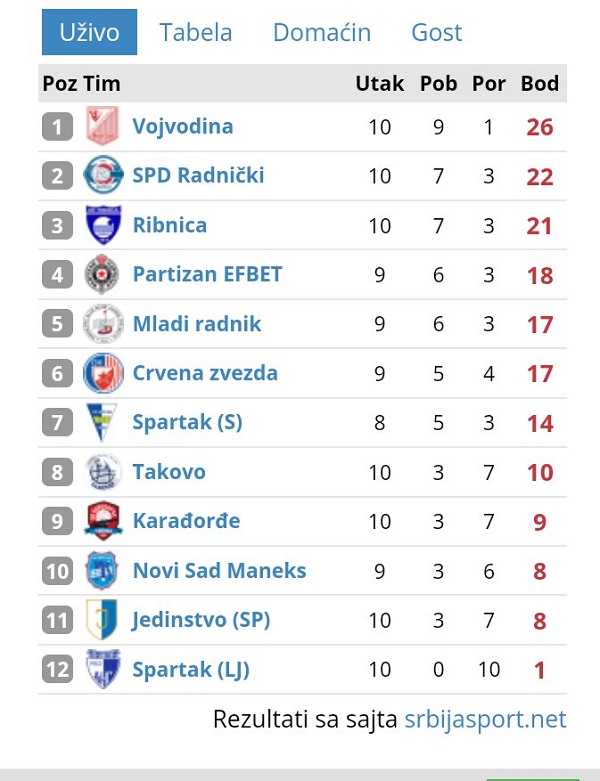The width and height of the screenshot is (600, 781).
Task: Click the Spartak (S) team logo
Action: point(102,422)
